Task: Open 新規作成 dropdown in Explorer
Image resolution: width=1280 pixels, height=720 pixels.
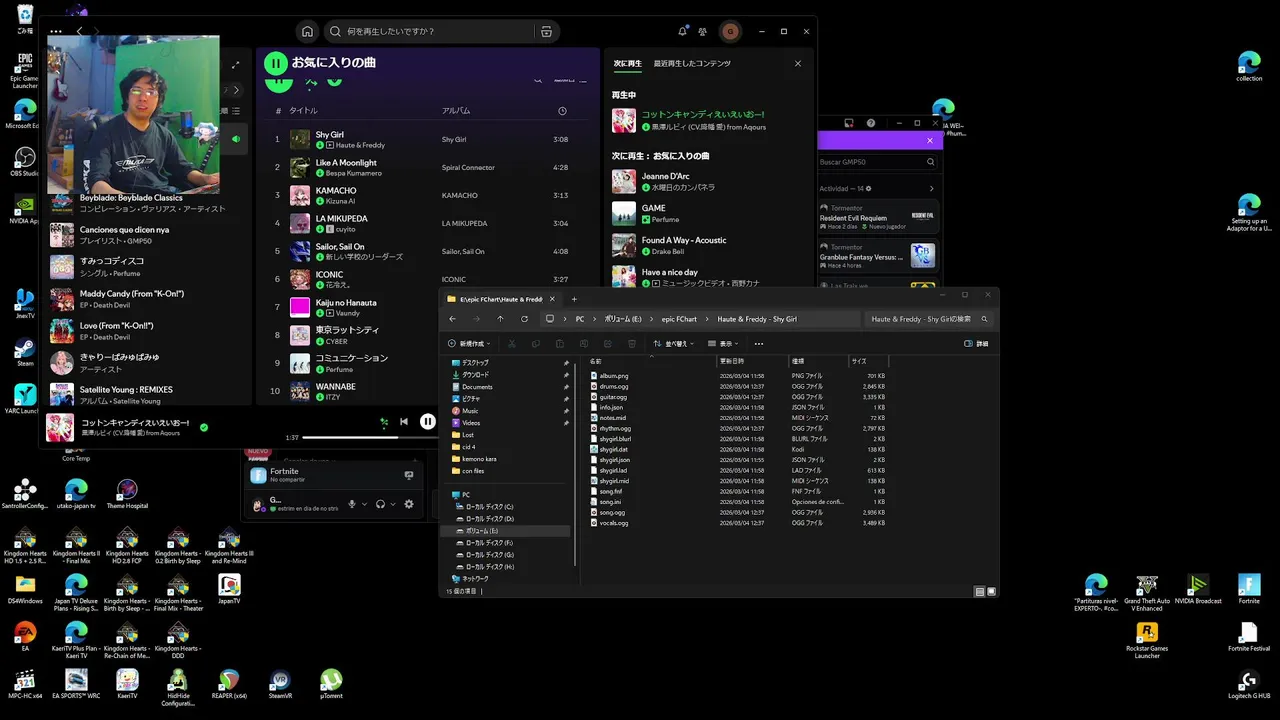Action: 468,344
